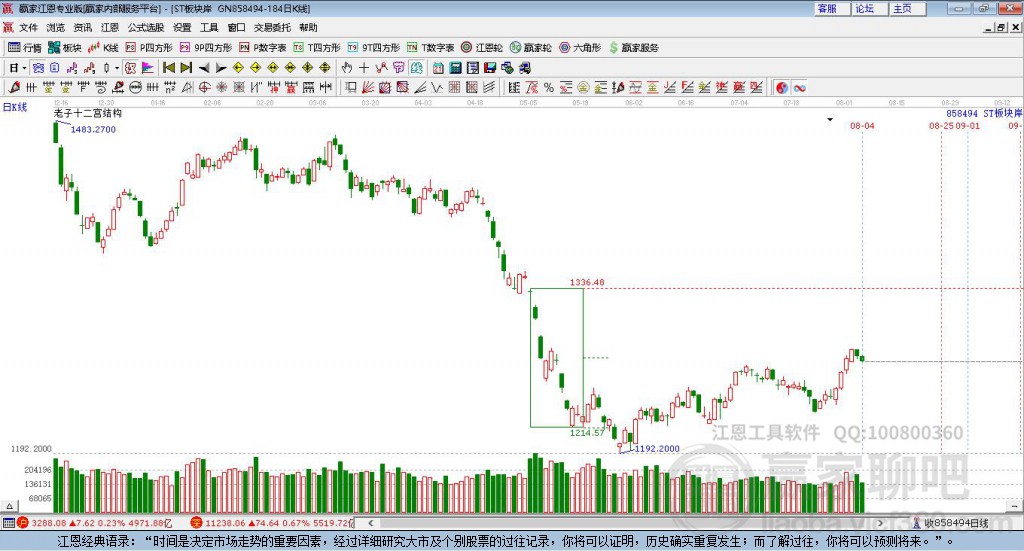Click the 1483.2700 high price label

pos(93,129)
